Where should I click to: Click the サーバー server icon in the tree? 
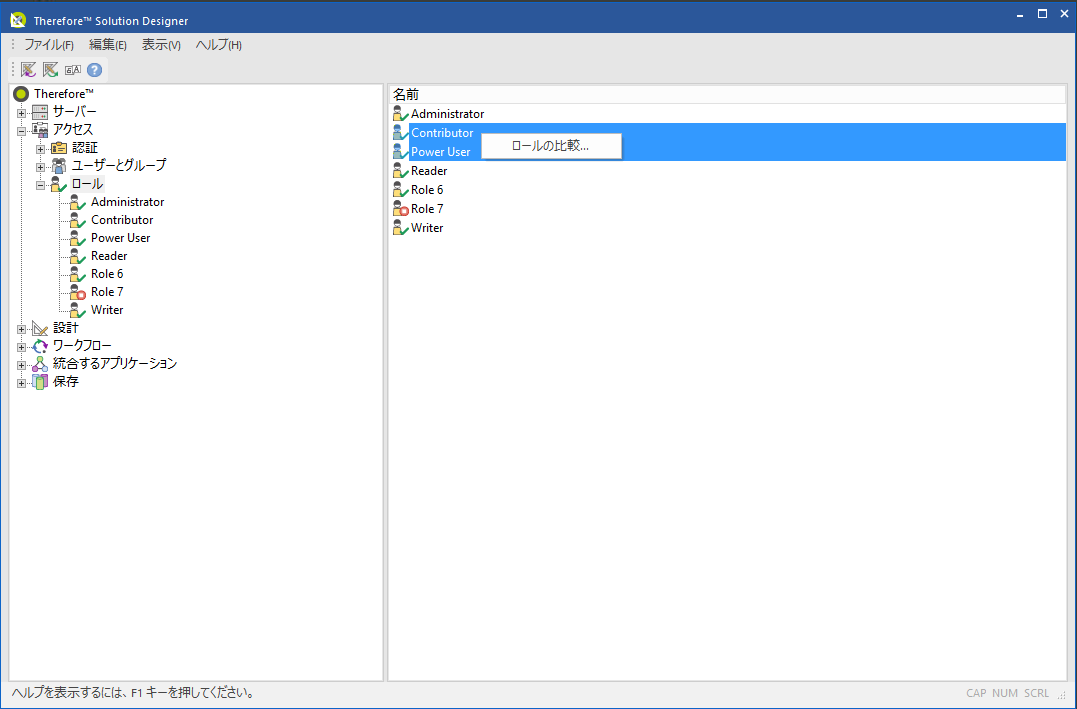[x=41, y=112]
